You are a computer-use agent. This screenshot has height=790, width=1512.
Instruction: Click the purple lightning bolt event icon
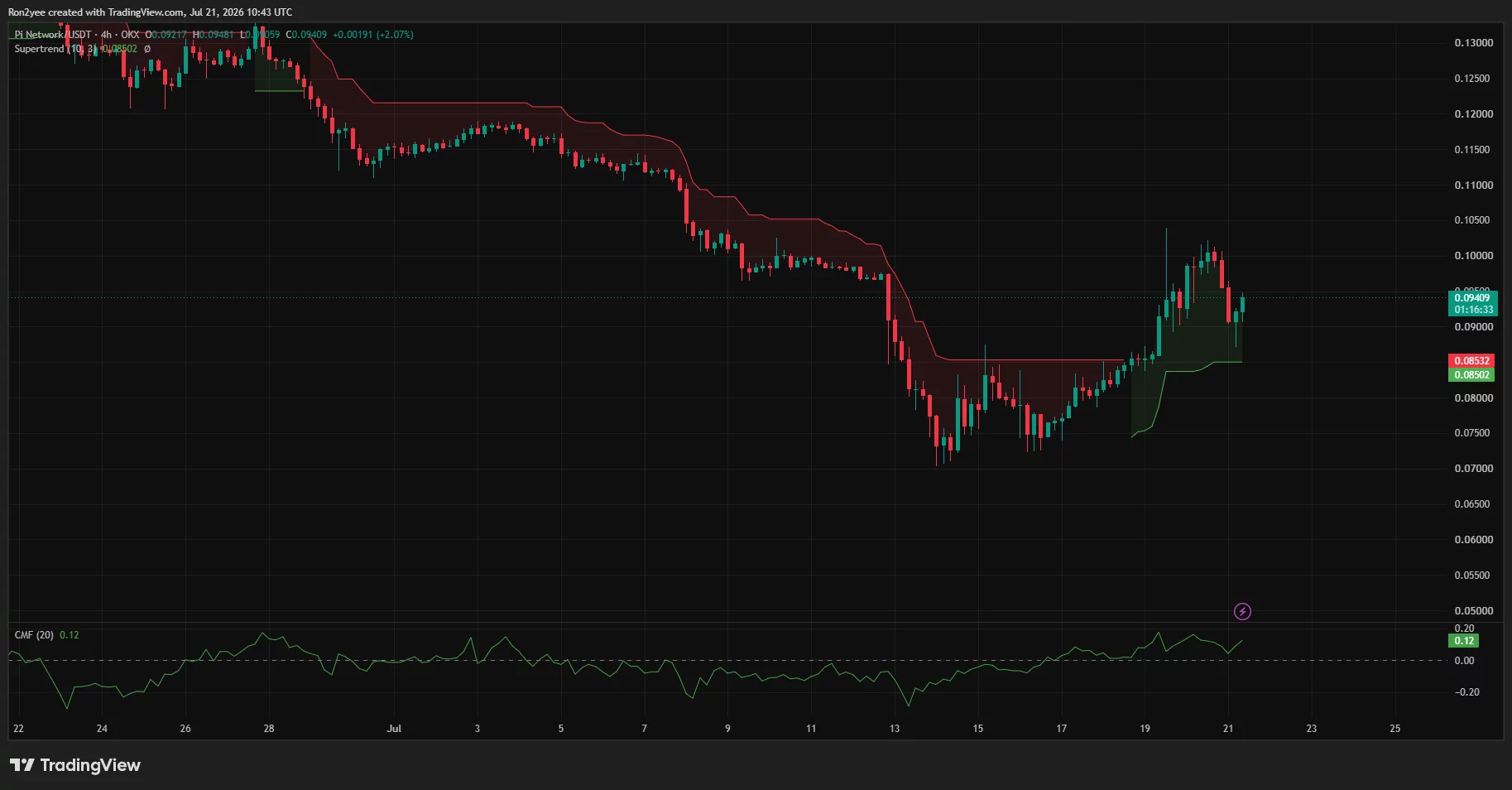[1242, 612]
